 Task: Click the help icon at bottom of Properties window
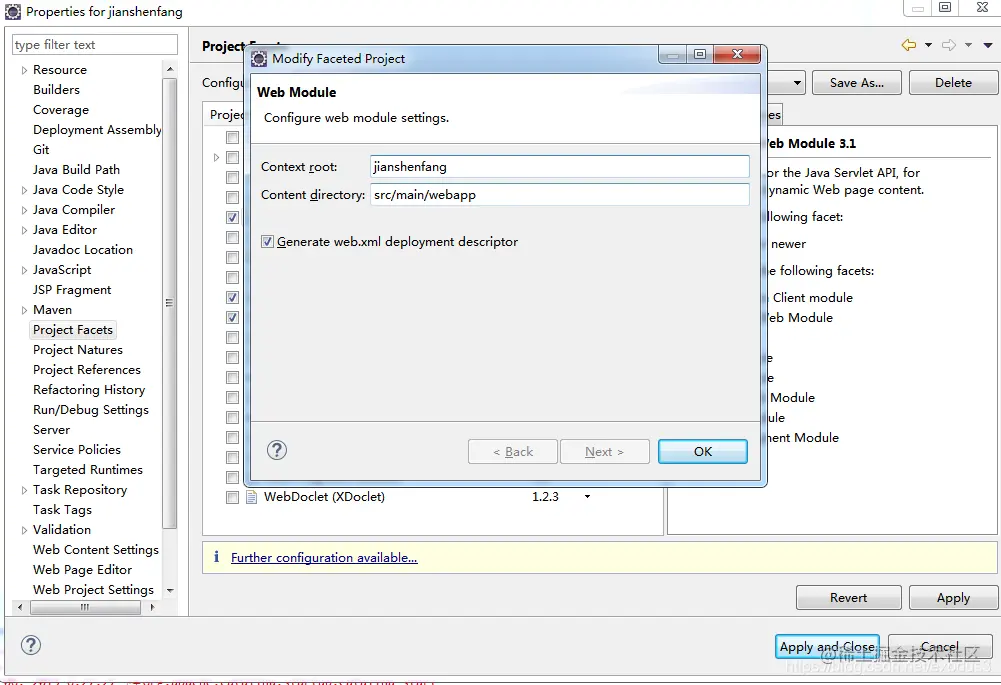pos(31,645)
